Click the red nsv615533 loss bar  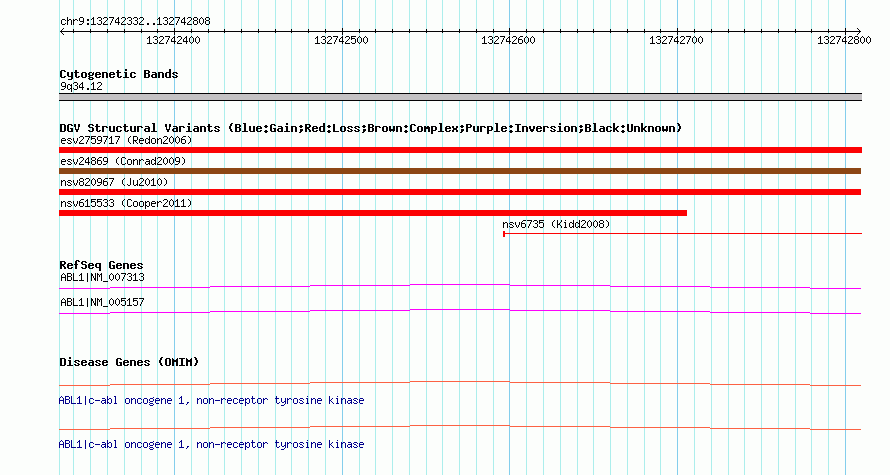373,213
